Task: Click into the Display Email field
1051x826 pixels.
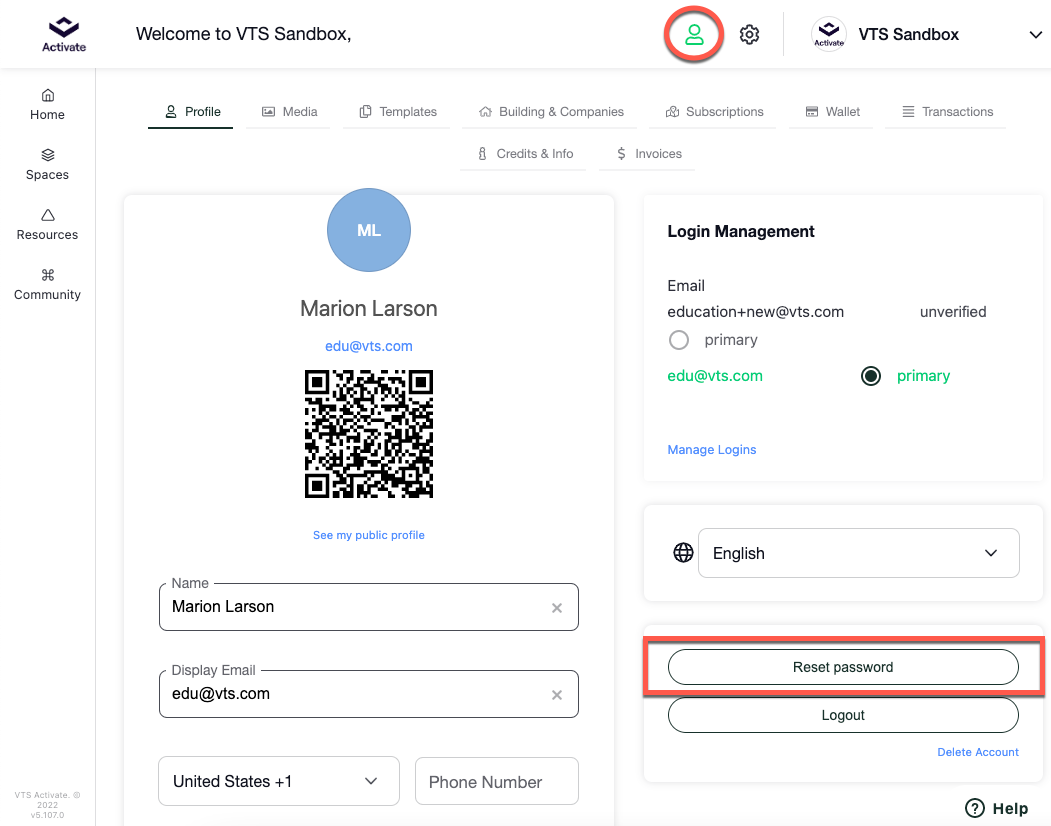Action: [369, 694]
